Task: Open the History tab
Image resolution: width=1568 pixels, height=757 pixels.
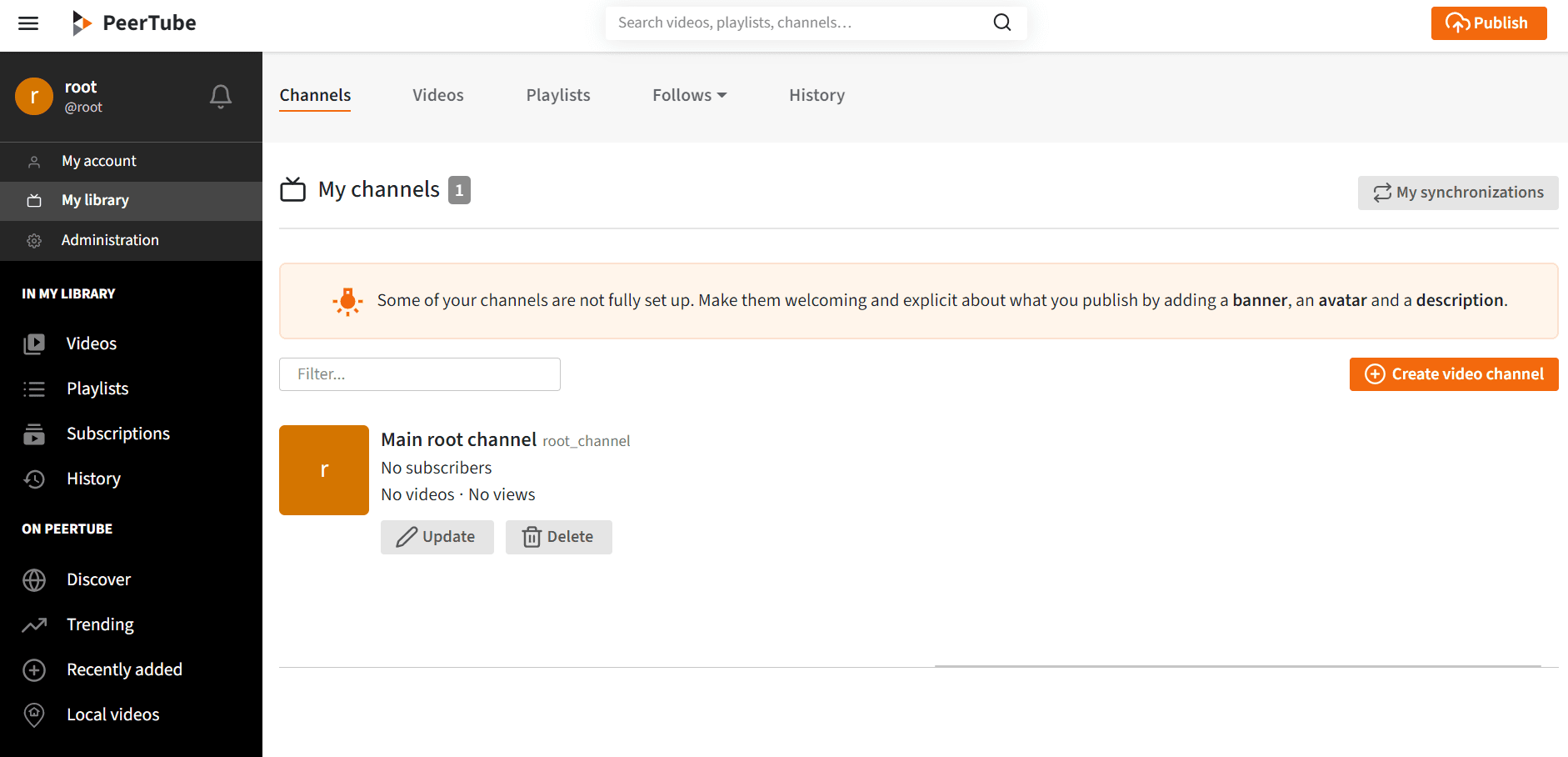Action: click(816, 95)
